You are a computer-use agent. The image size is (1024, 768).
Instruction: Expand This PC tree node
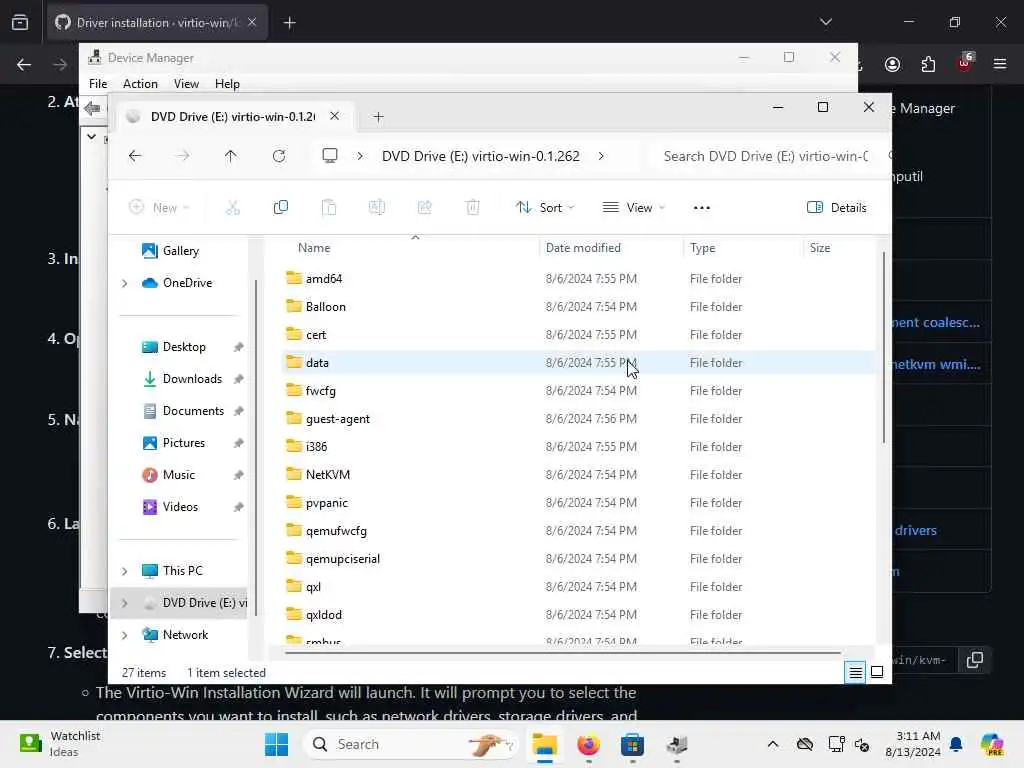click(x=125, y=571)
